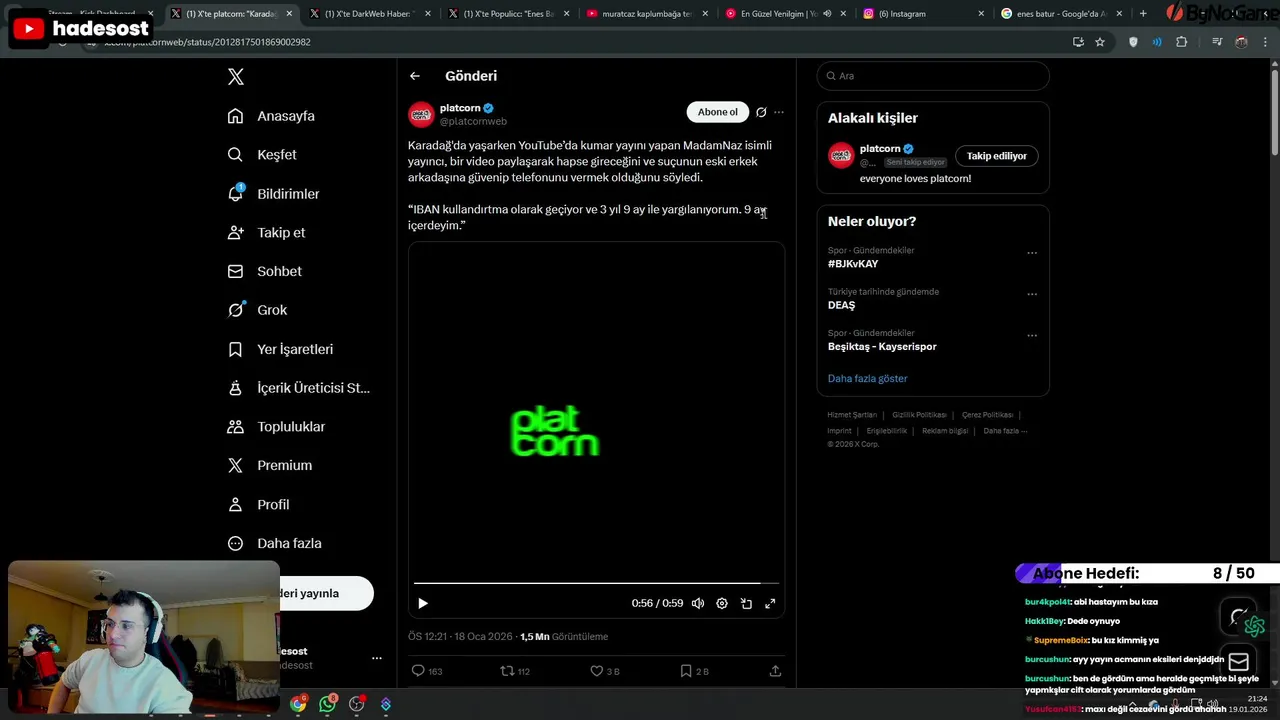
Task: Open more options for Beşiktaş - Kayserispor
Action: 1032,335
